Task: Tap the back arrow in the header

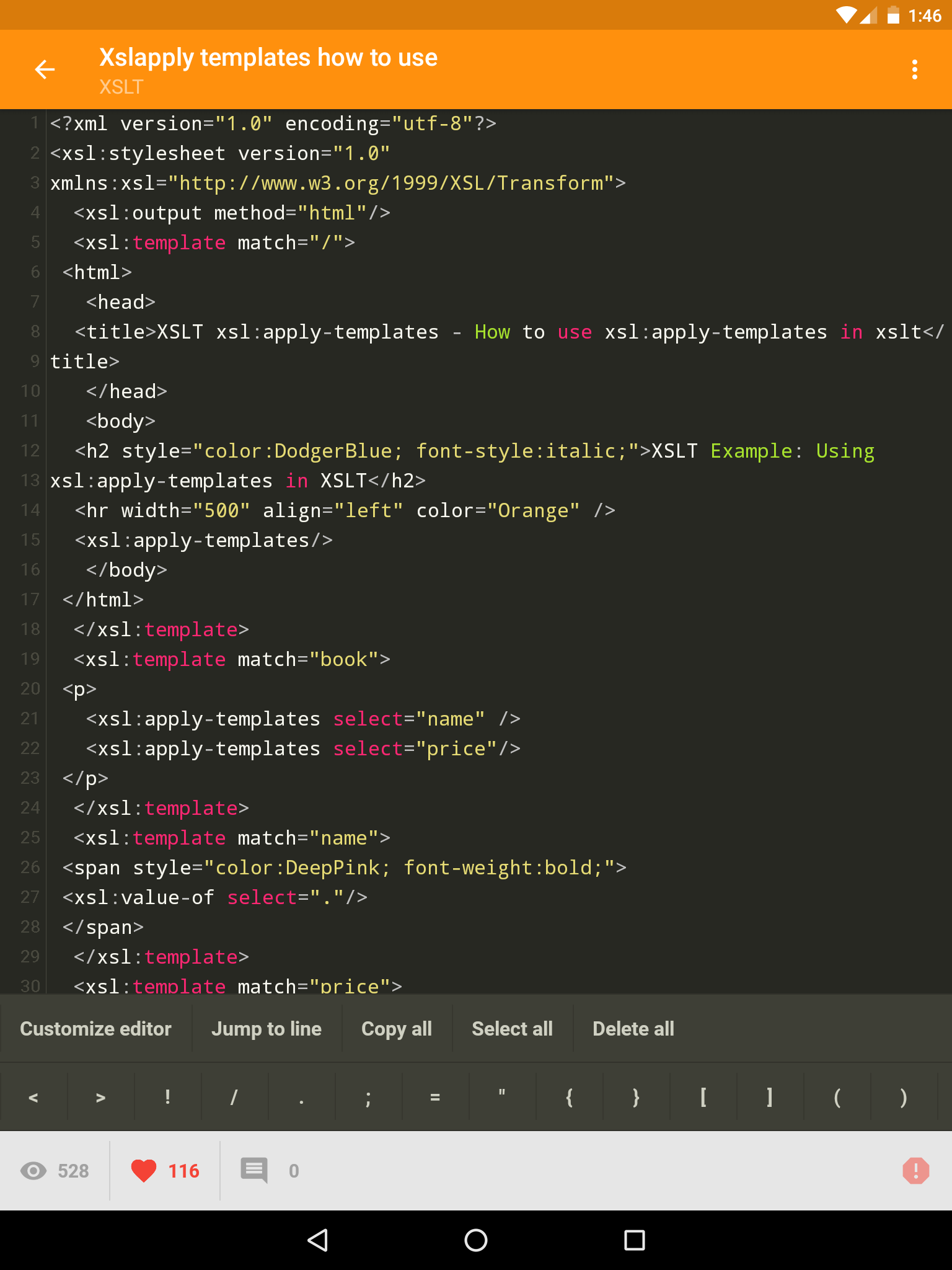Action: click(x=45, y=69)
